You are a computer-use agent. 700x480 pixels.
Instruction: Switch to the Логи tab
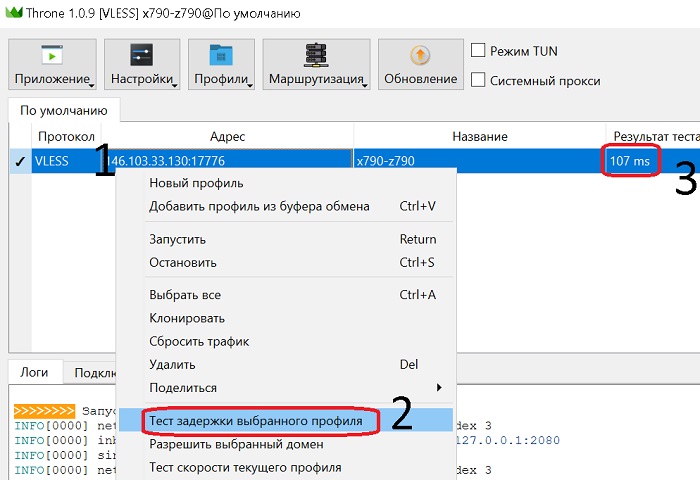coord(35,370)
